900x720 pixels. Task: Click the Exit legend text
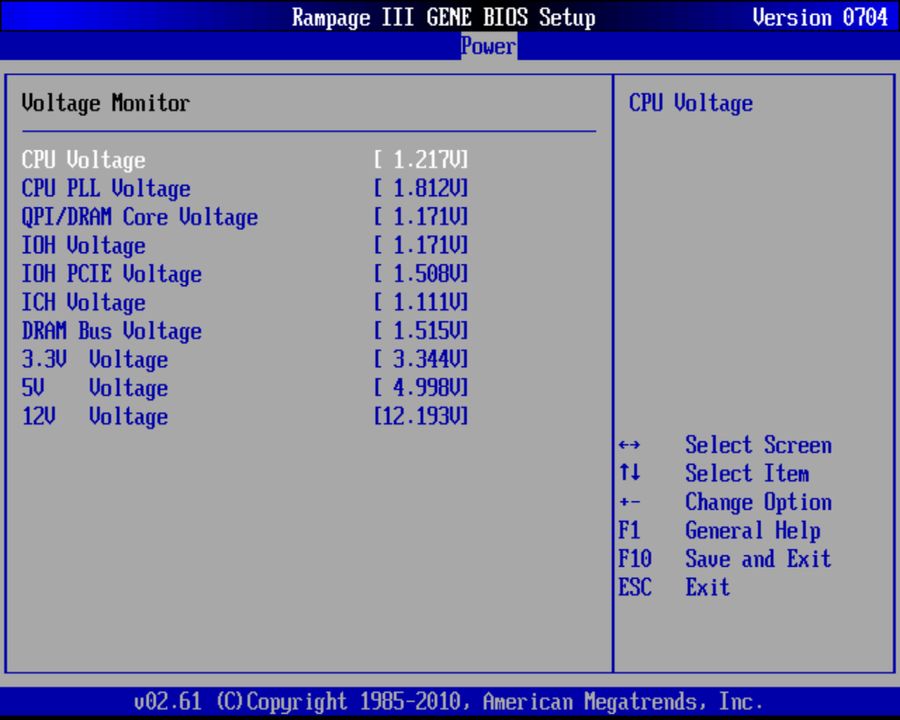[x=708, y=587]
